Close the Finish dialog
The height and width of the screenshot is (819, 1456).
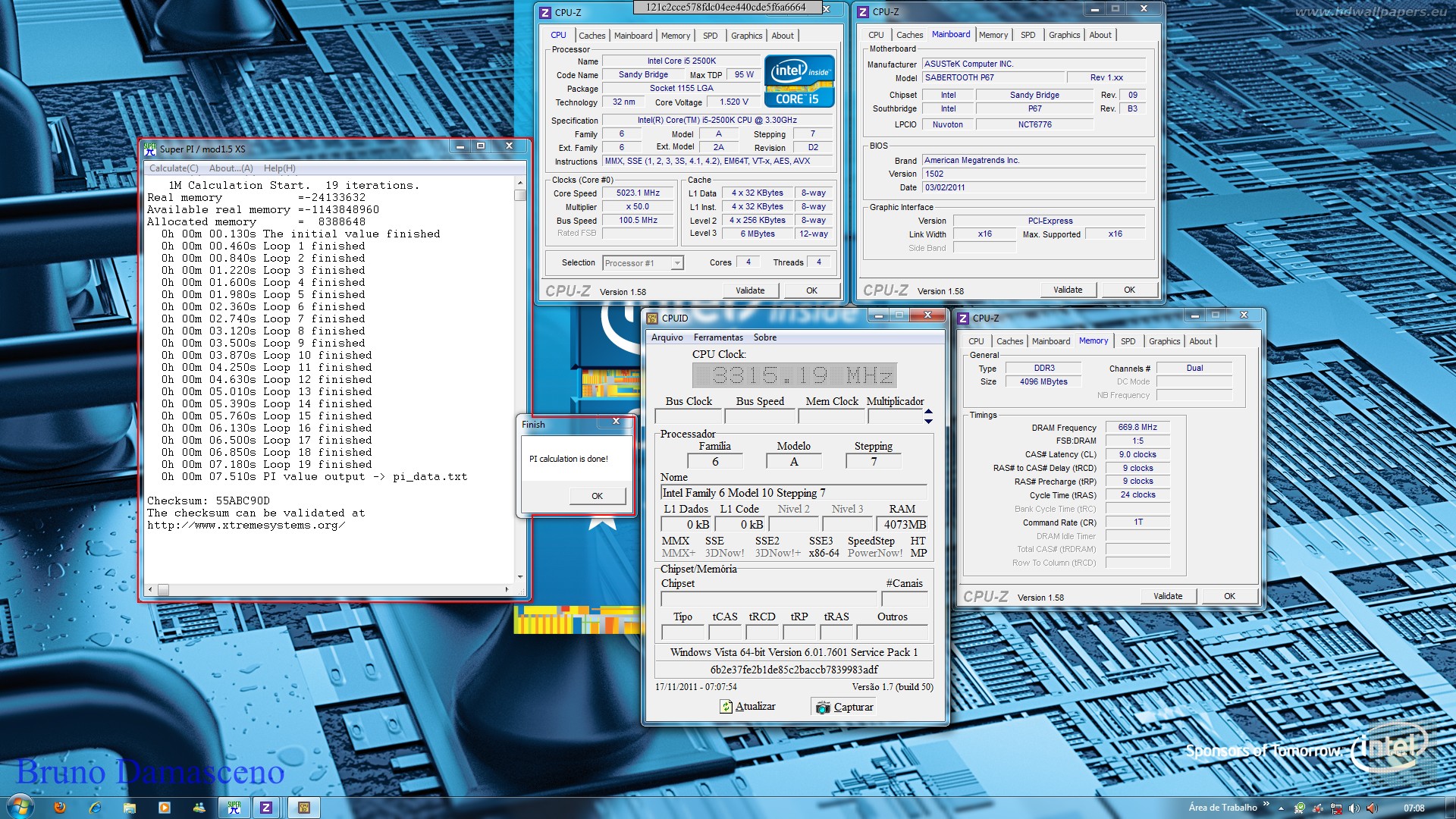[616, 422]
